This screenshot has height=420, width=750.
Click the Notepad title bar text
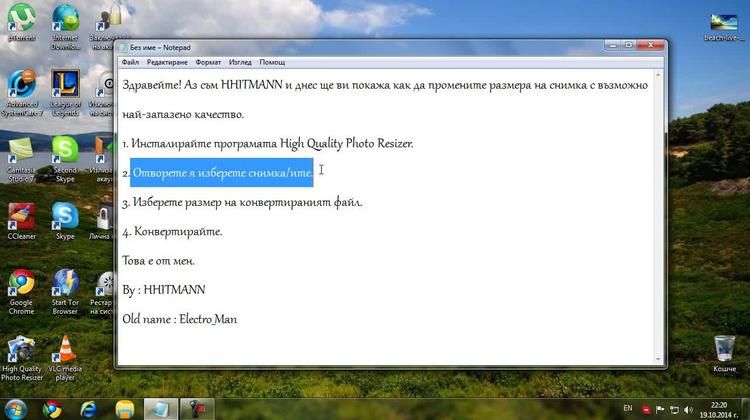point(160,47)
